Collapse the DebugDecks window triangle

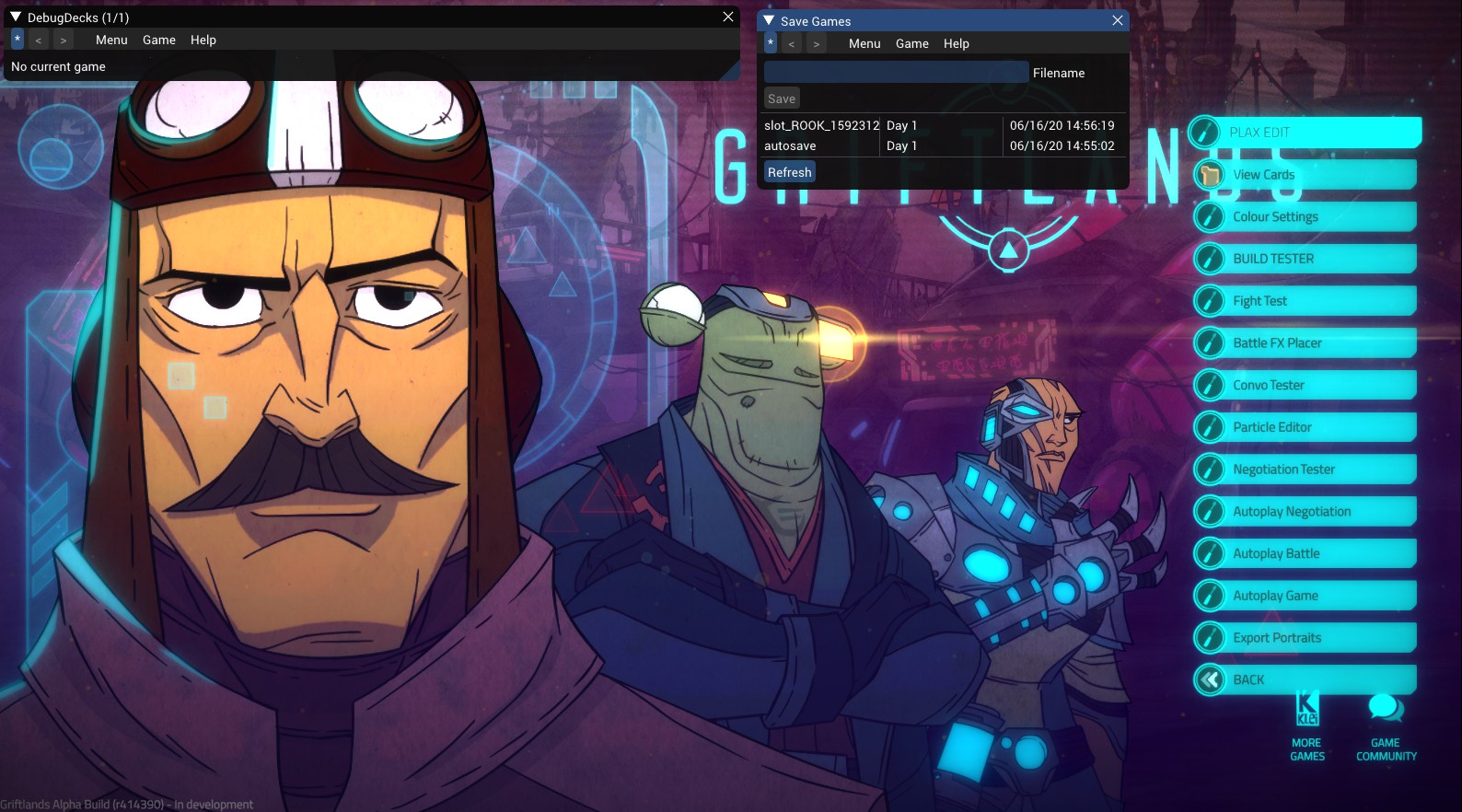pos(16,17)
